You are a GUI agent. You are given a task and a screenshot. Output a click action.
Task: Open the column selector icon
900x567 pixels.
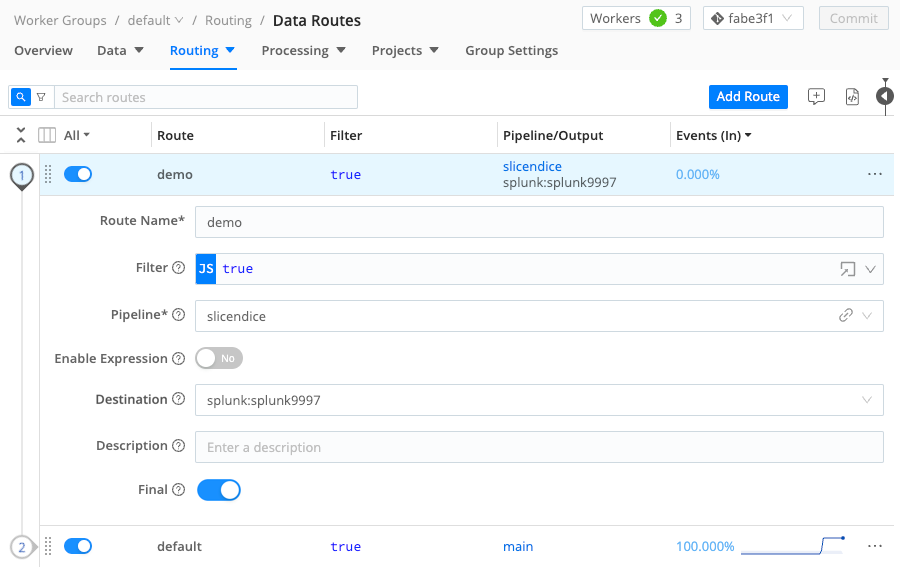(47, 135)
